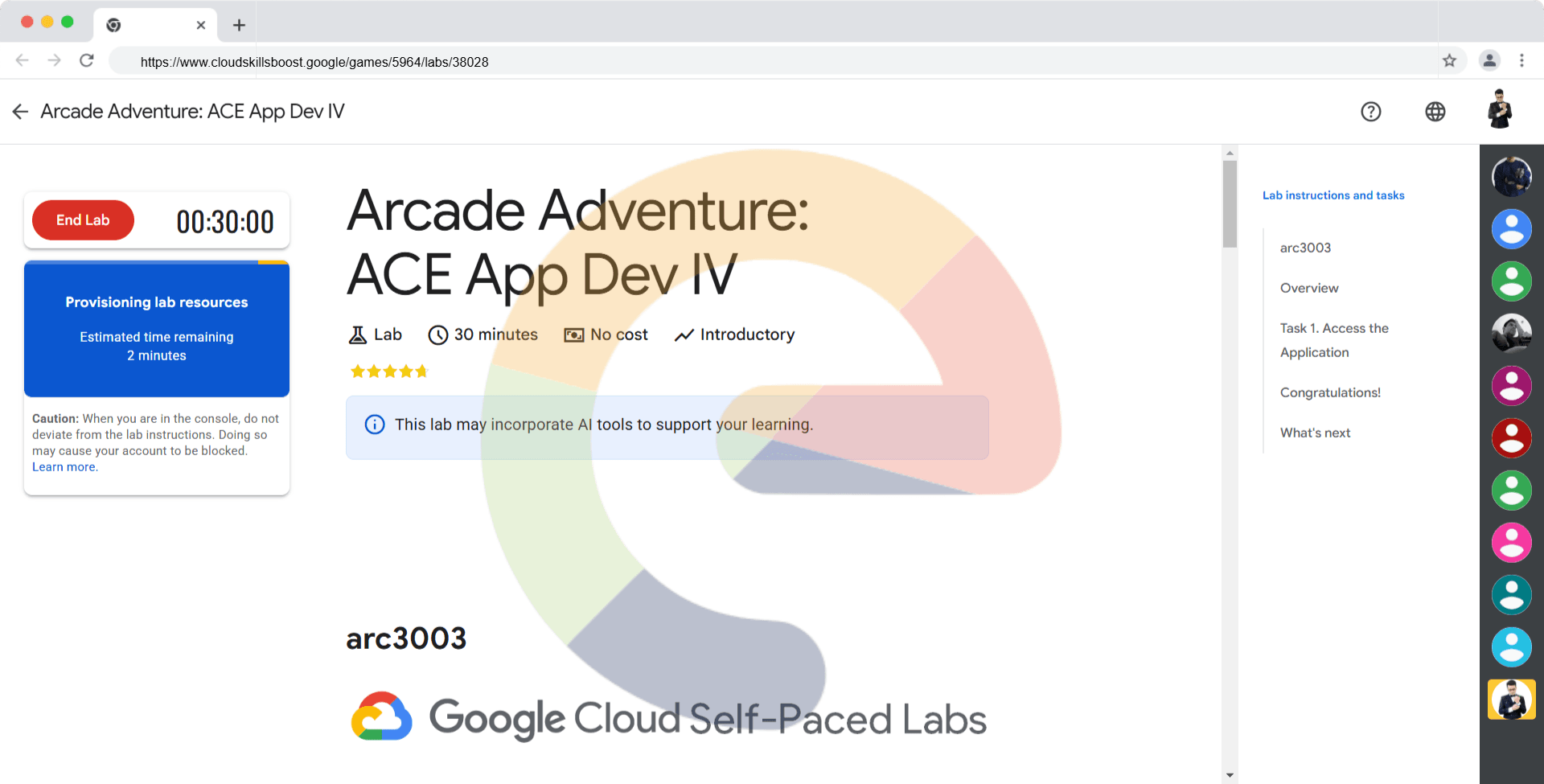Open the browser profile icon

(1489, 60)
